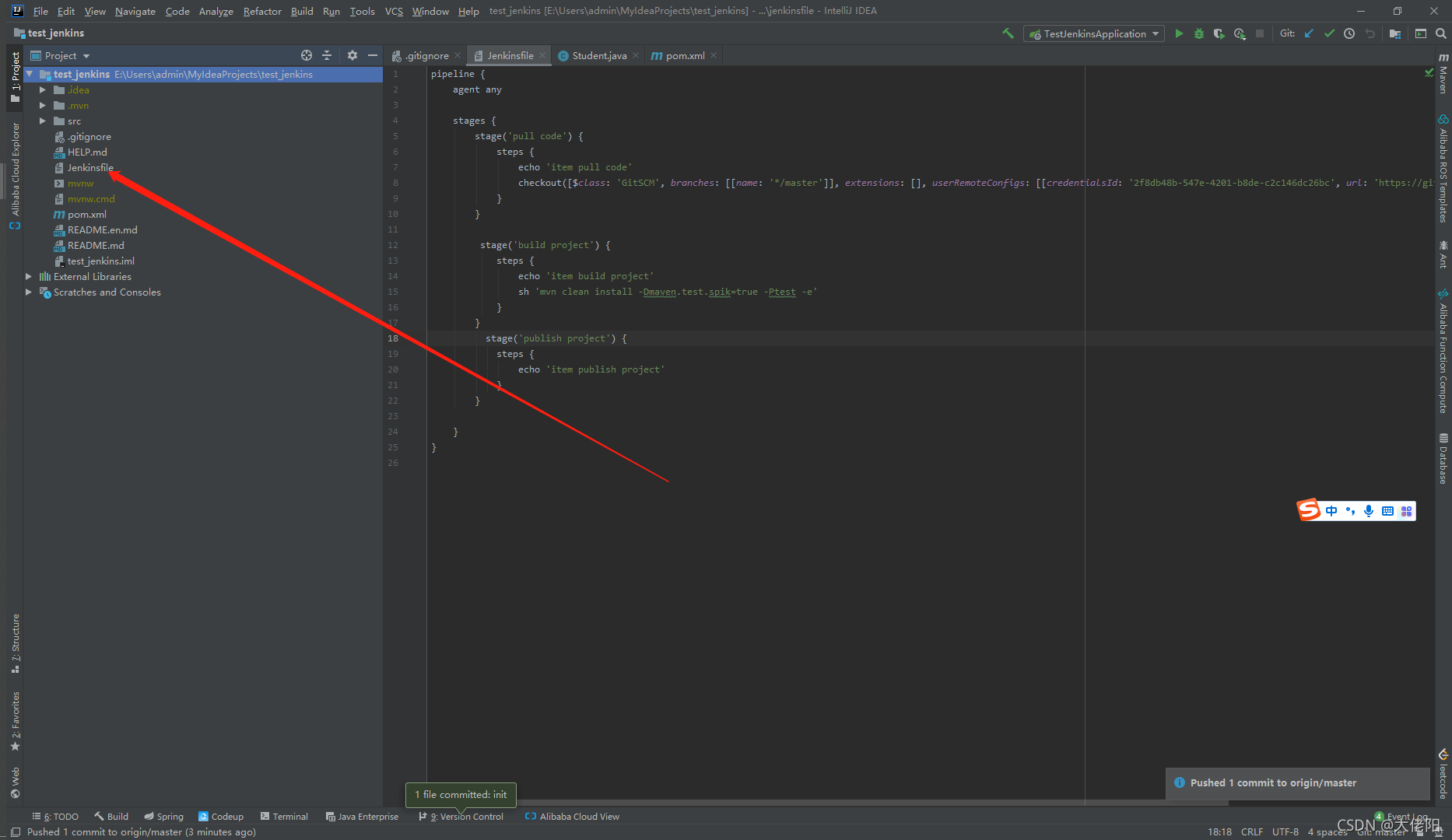1452x840 pixels.
Task: Expand the src folder
Action: [43, 121]
